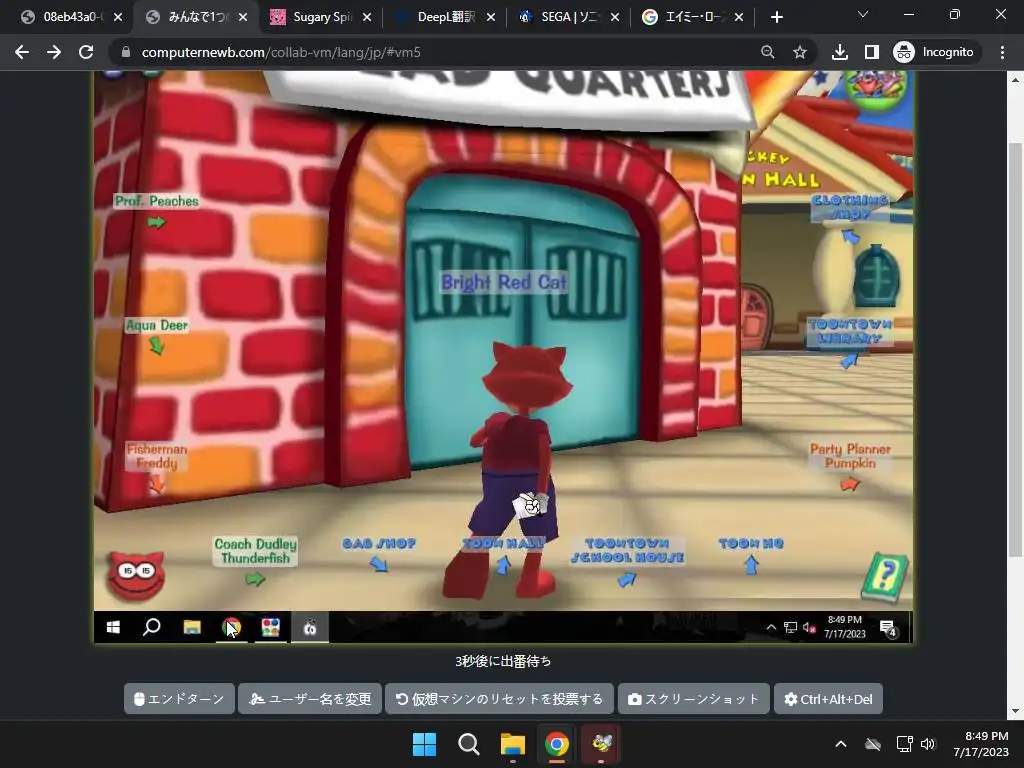Open host File Explorer taskbar icon
The height and width of the screenshot is (768, 1024).
513,744
